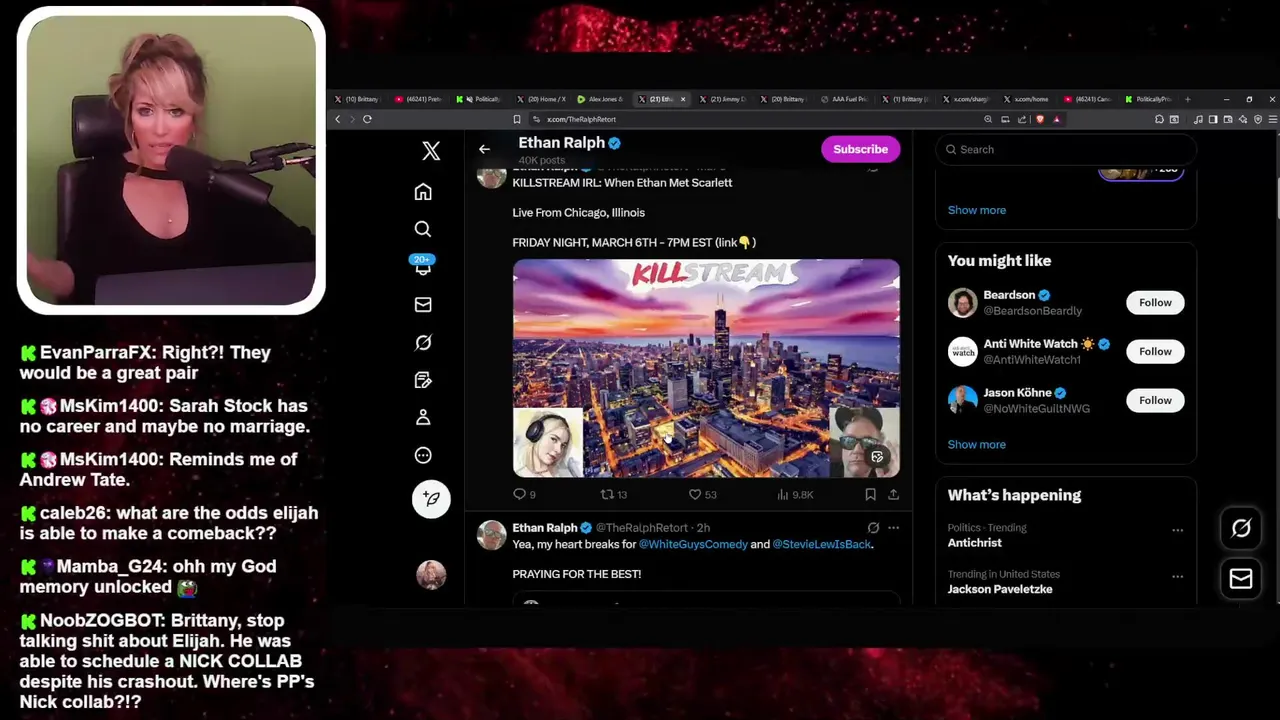Open Explore via the sidebar magnifier icon
Image resolution: width=1280 pixels, height=720 pixels.
[423, 229]
